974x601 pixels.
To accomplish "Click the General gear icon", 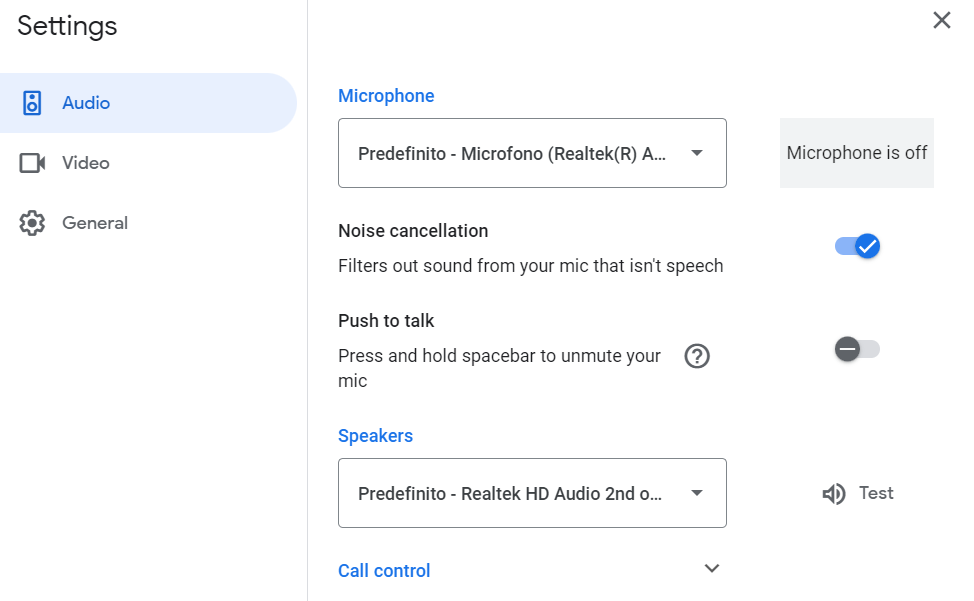I will pos(33,223).
